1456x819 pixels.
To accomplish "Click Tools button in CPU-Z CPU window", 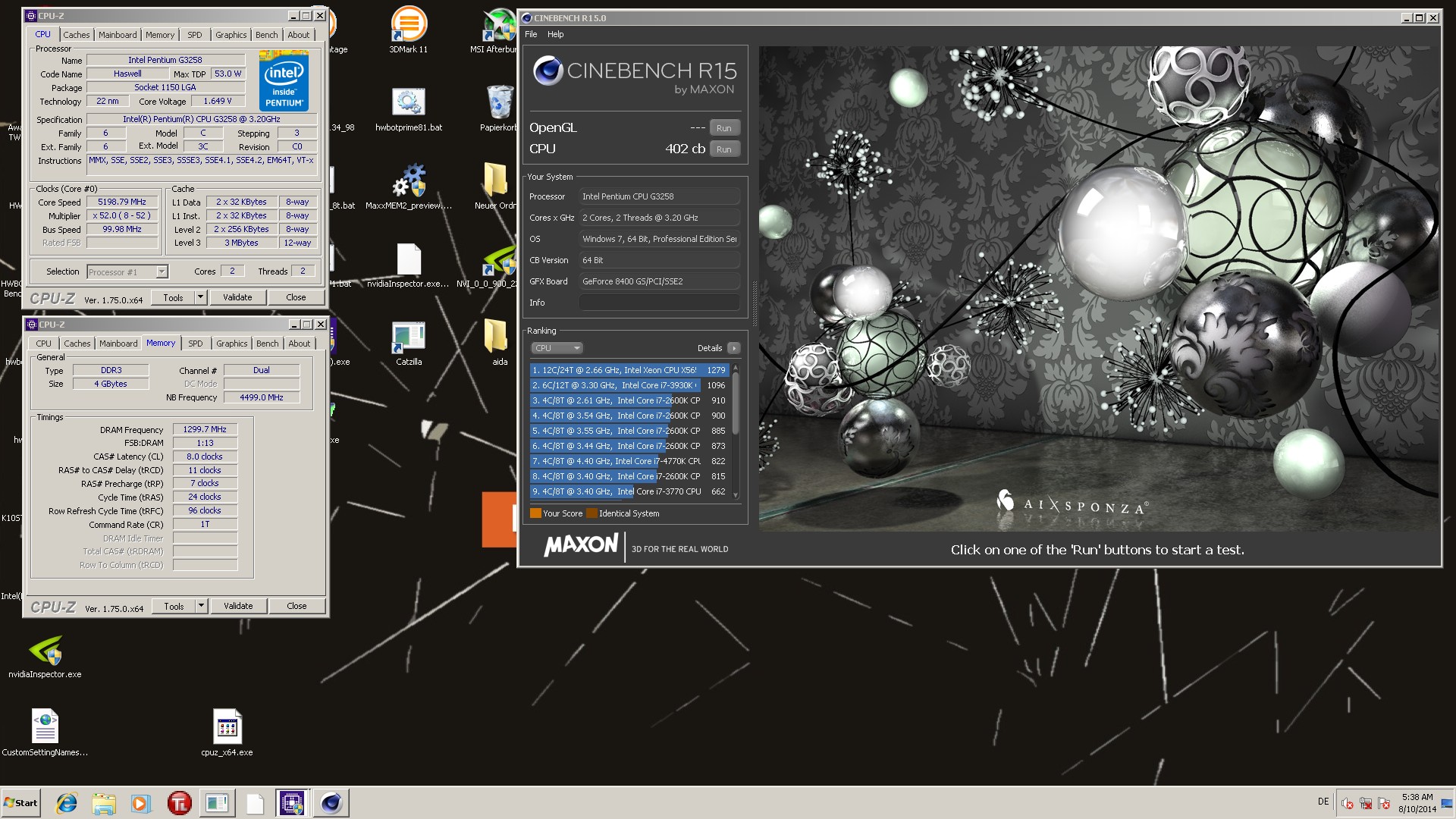I will [x=173, y=297].
